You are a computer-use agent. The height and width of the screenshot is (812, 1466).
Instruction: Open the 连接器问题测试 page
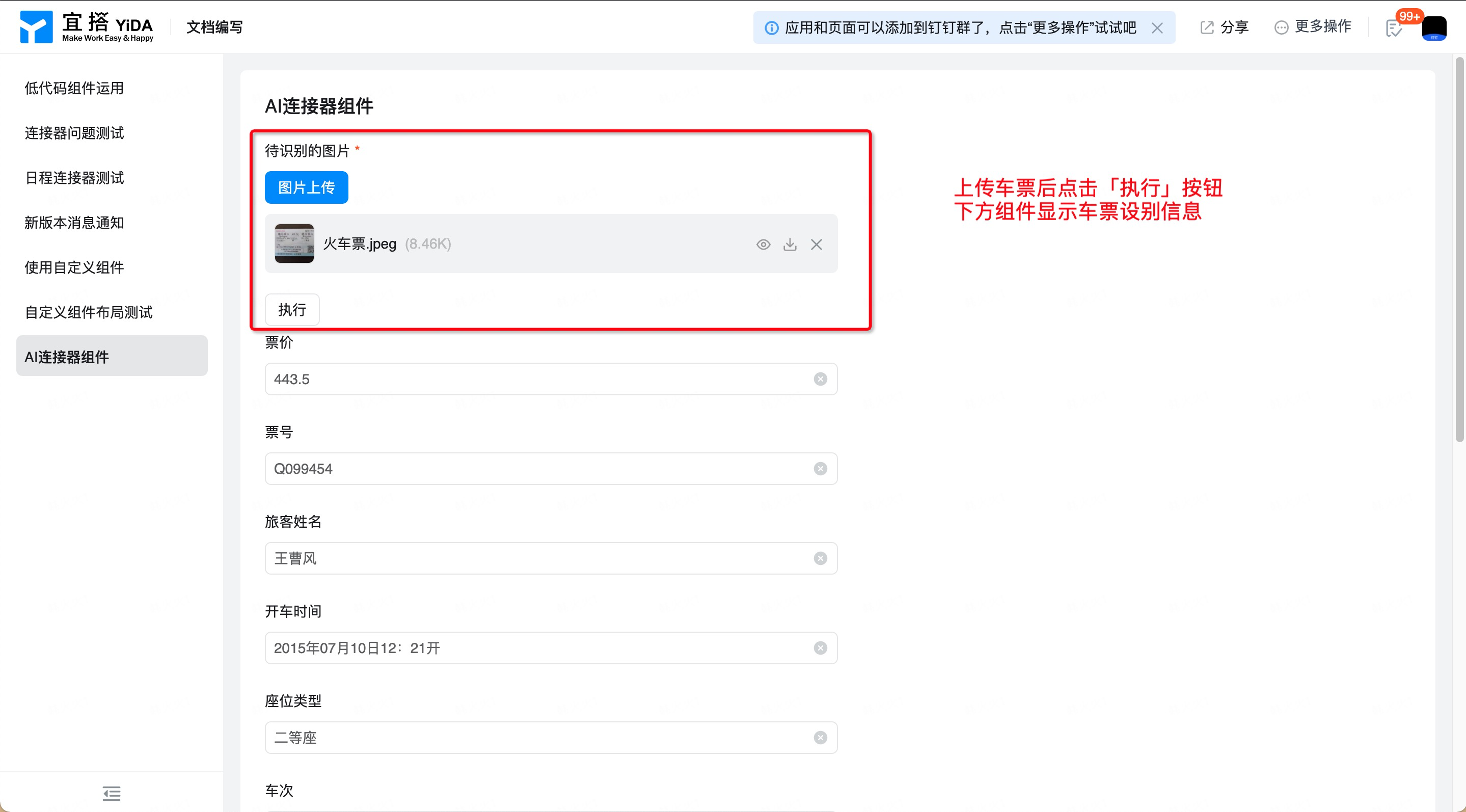[112, 133]
